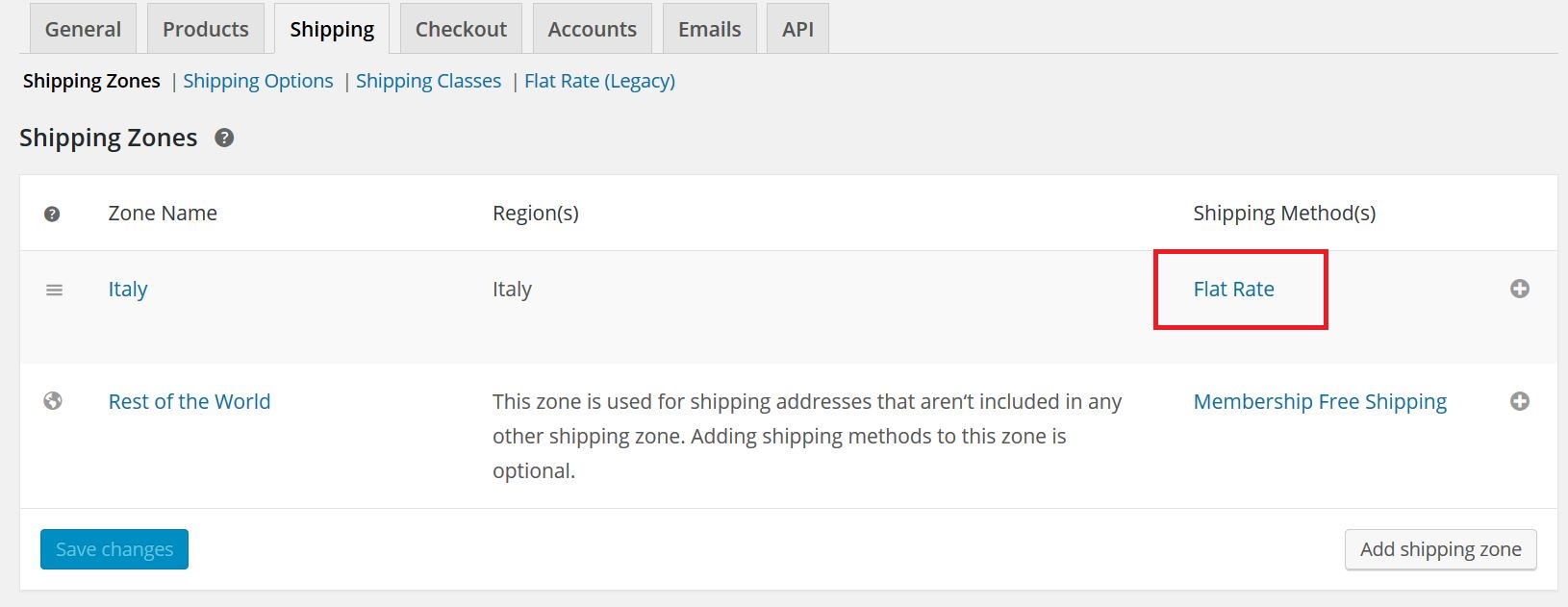
Task: Add shipping method to Italy zone
Action: point(1520,289)
